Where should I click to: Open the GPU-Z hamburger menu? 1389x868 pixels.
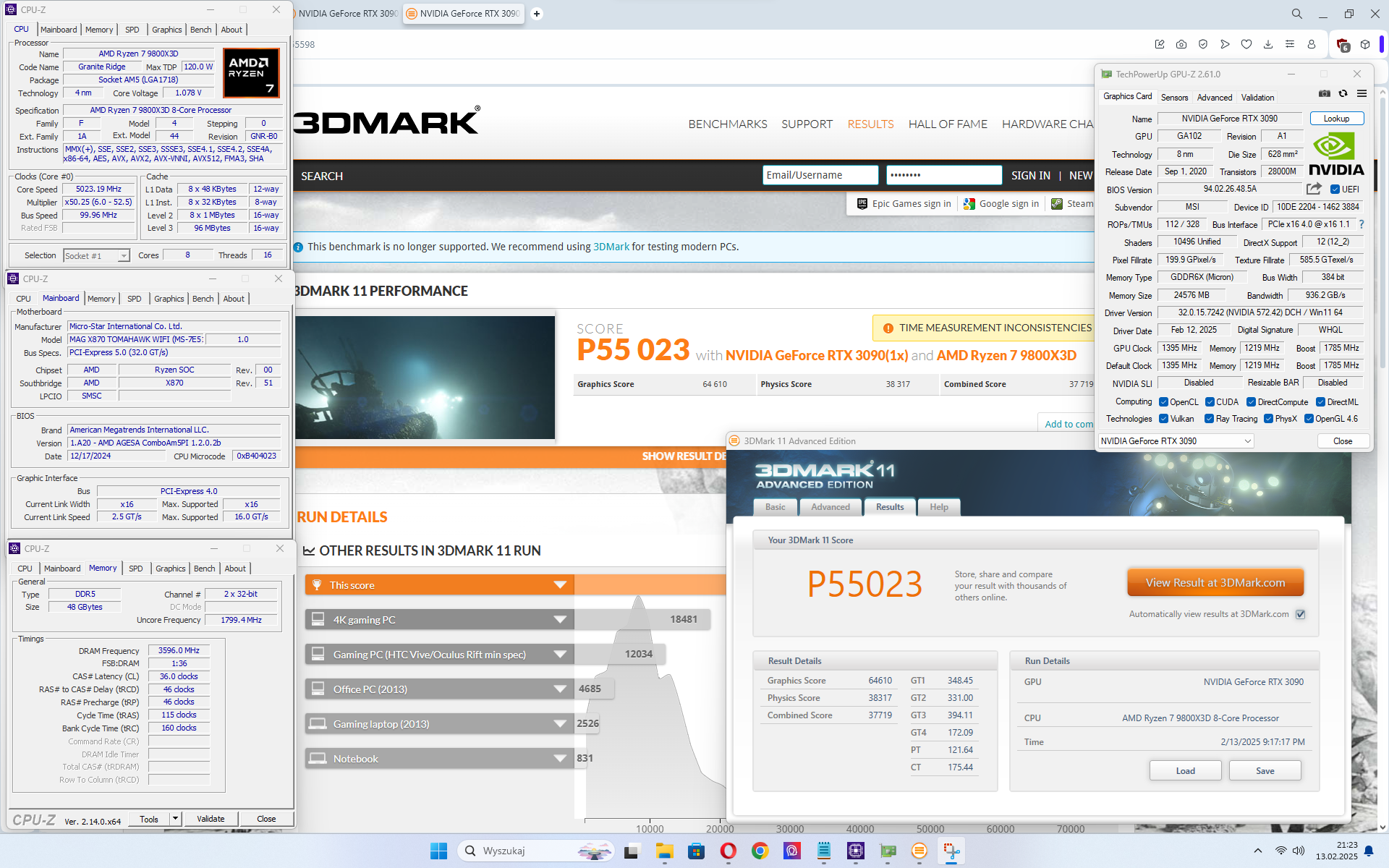pyautogui.click(x=1362, y=93)
